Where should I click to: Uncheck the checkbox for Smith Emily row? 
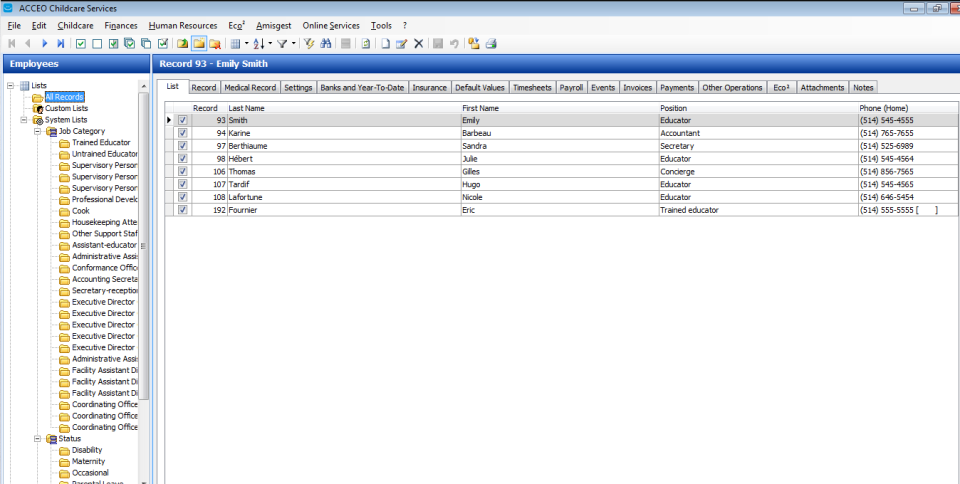tap(182, 121)
